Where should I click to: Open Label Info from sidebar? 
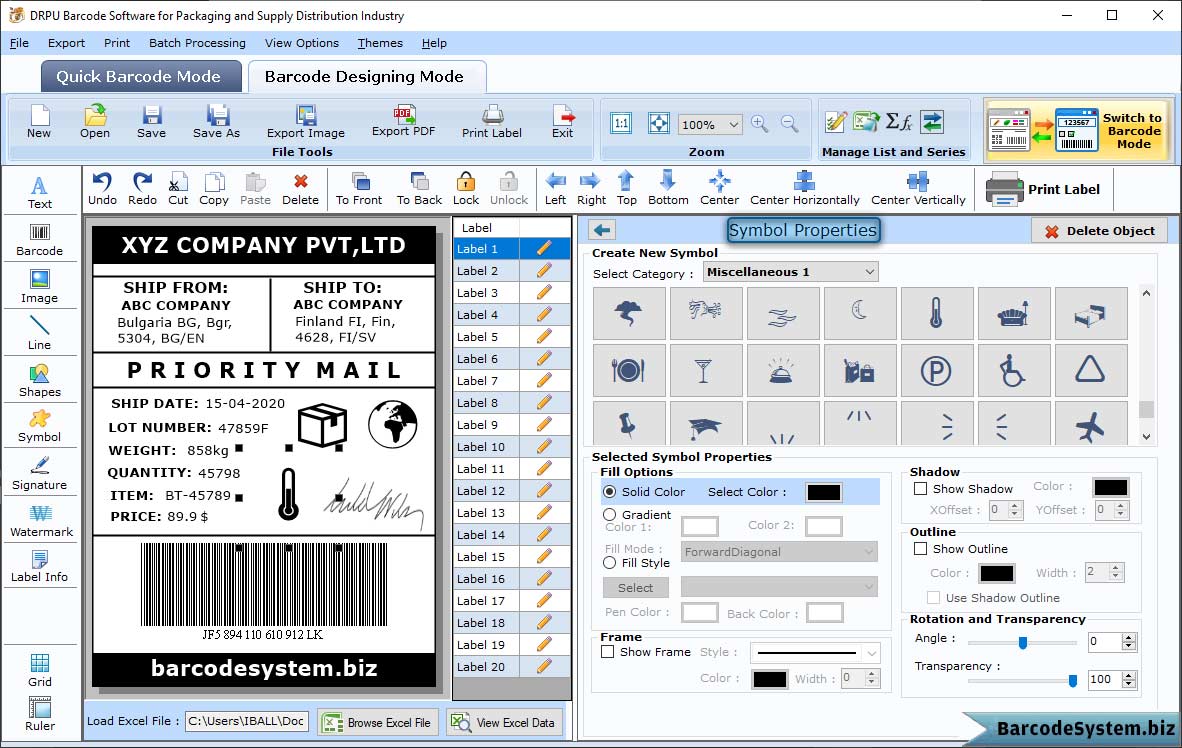click(x=39, y=566)
